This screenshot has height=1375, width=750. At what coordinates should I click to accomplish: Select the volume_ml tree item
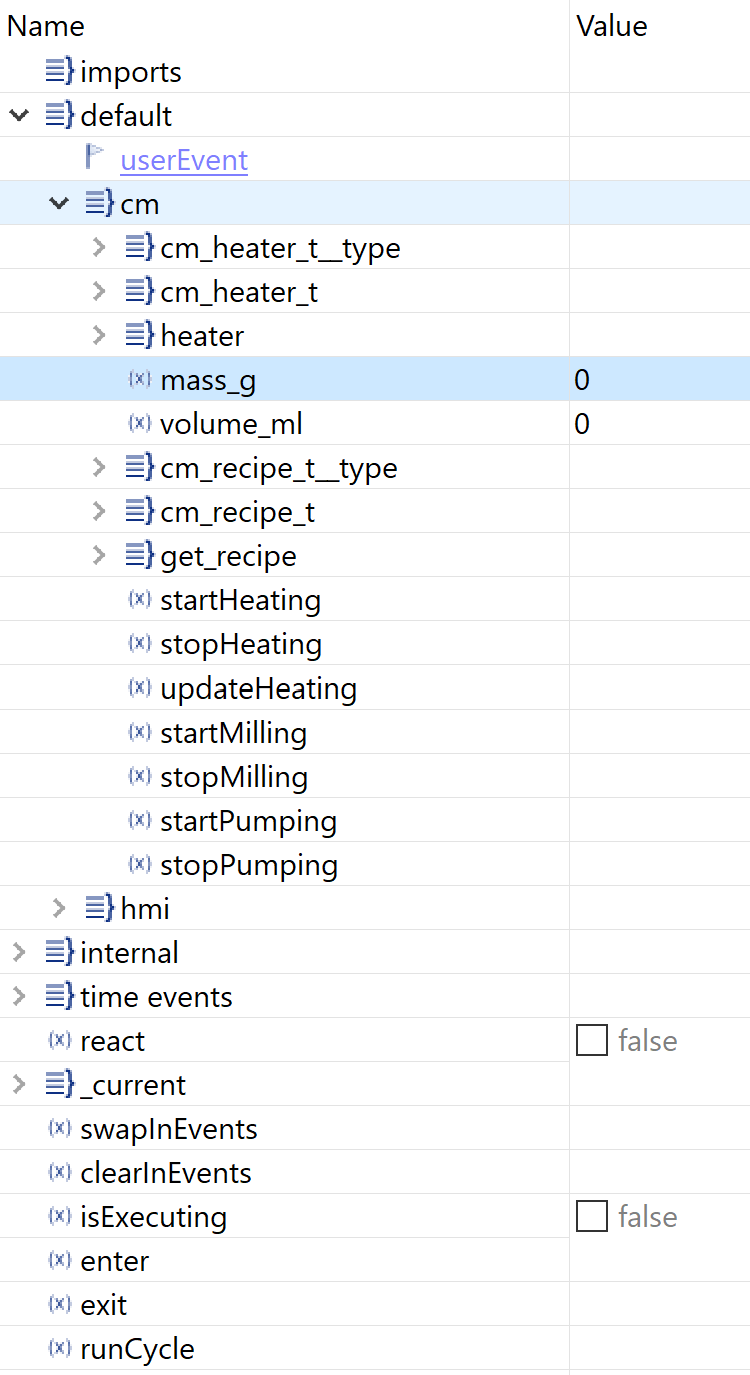[231, 423]
